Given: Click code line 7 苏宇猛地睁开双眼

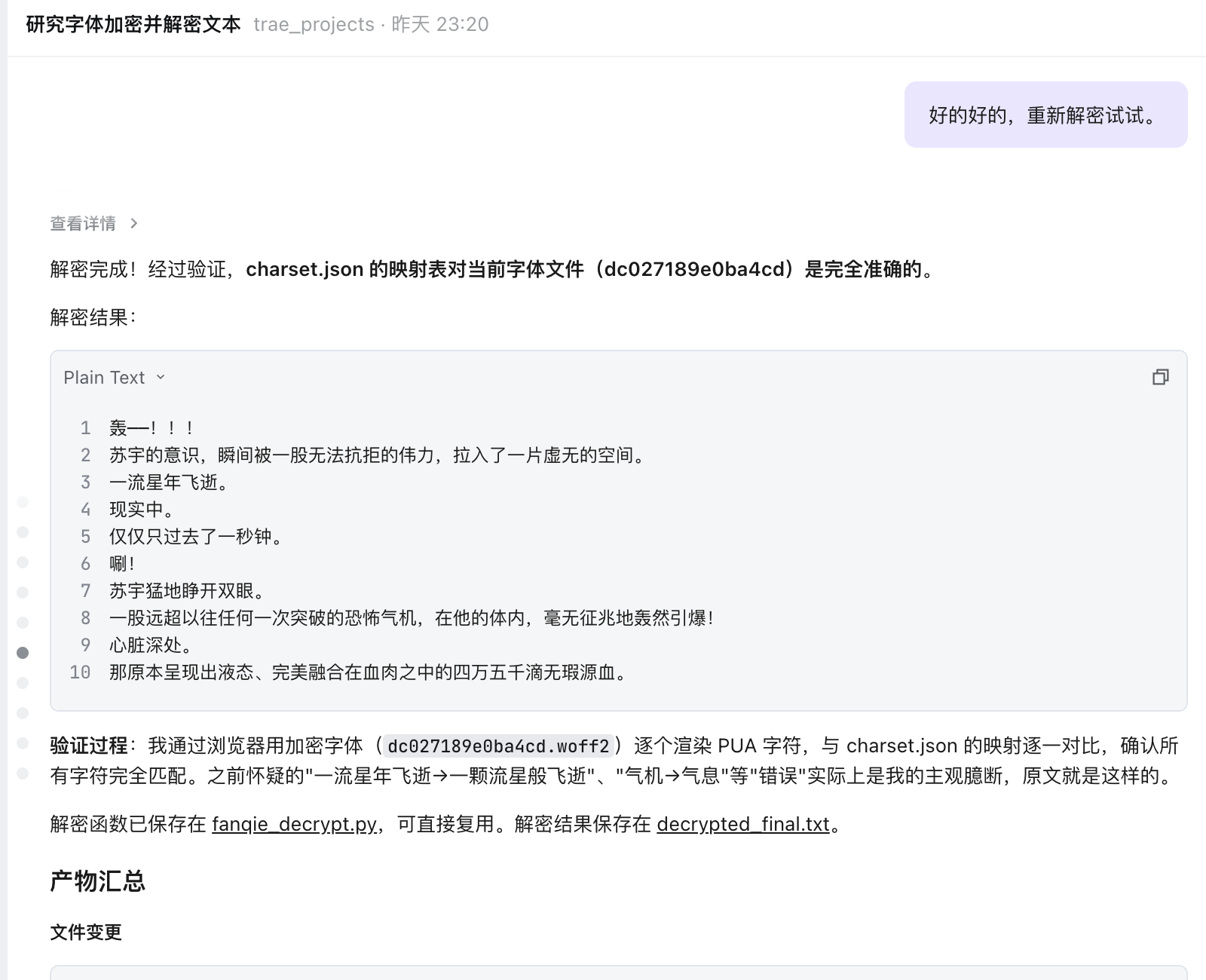Looking at the screenshot, I should click(186, 591).
